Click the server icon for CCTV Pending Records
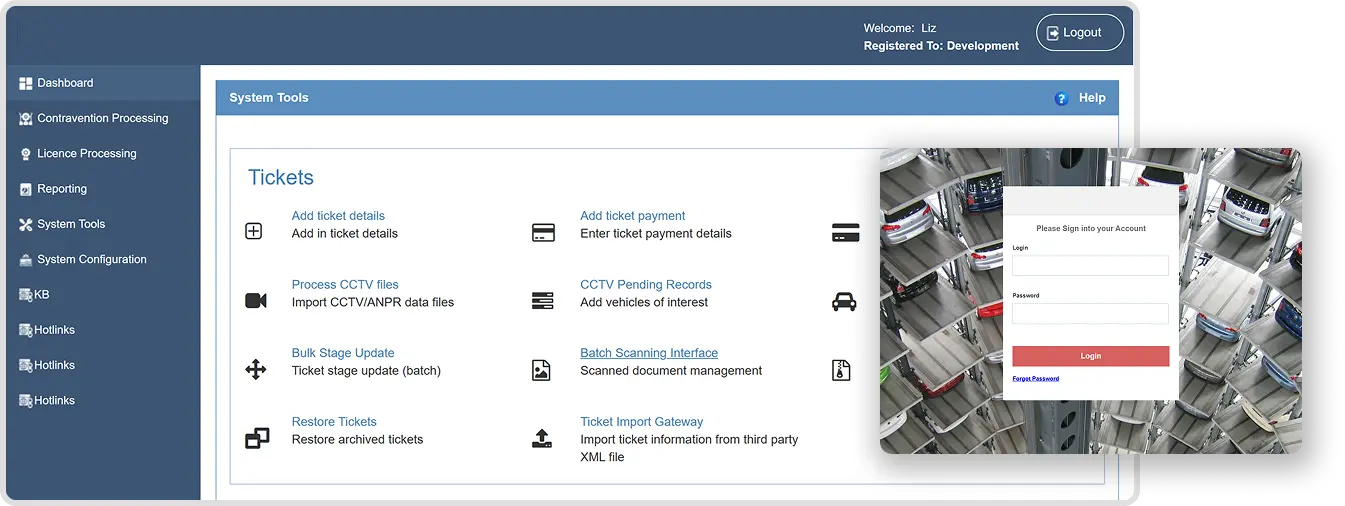Viewport: 1345px width, 506px height. [543, 301]
